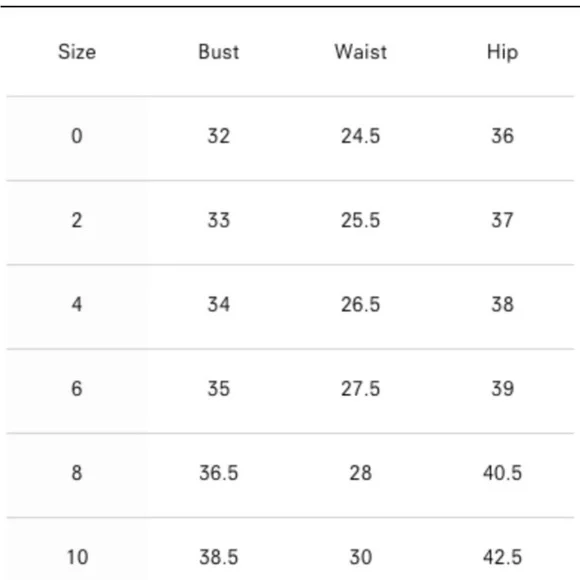Click size 2 in the Size column
Screen dimensions: 580x580
tap(77, 220)
